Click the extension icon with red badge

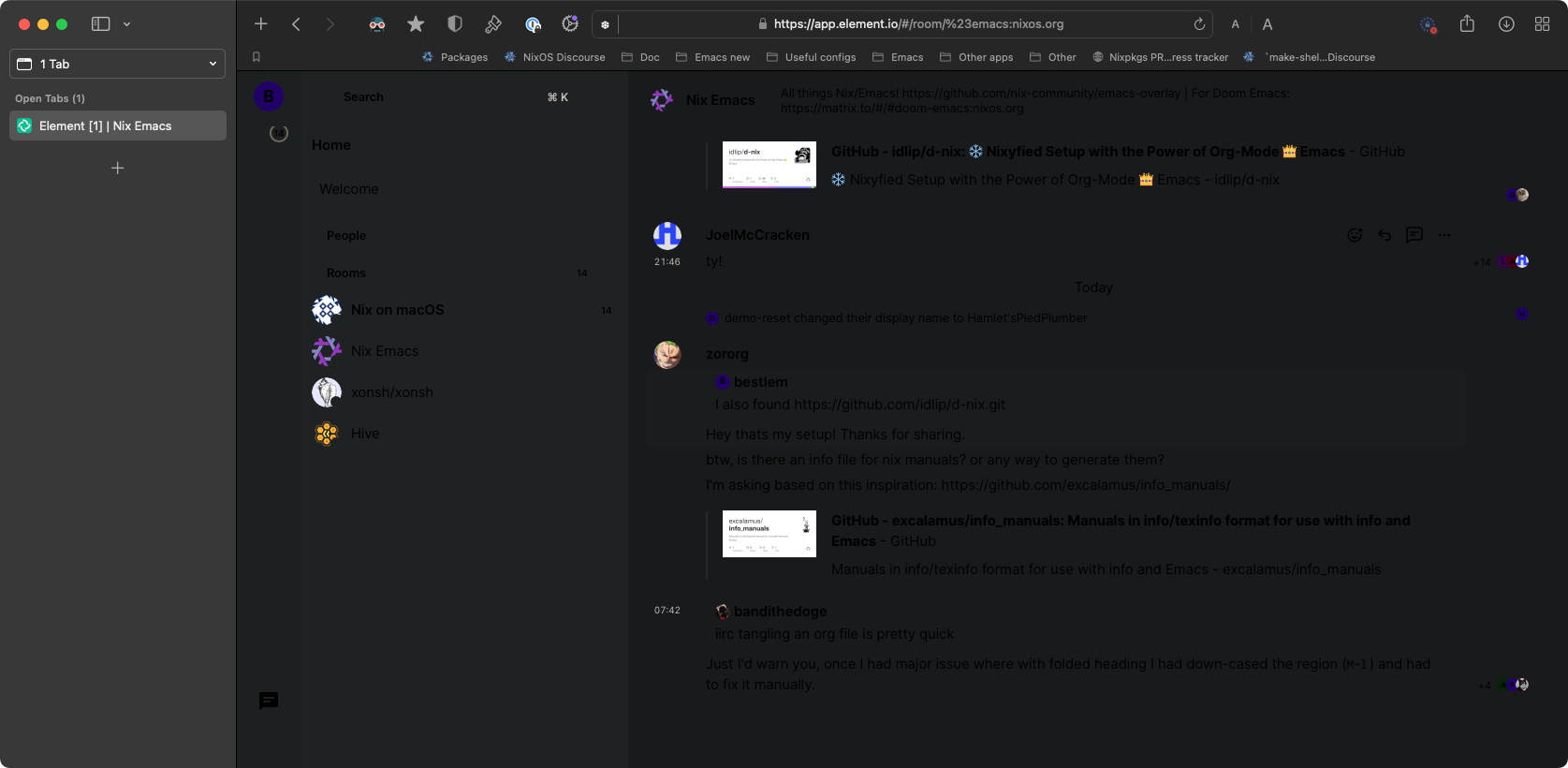tap(1428, 25)
